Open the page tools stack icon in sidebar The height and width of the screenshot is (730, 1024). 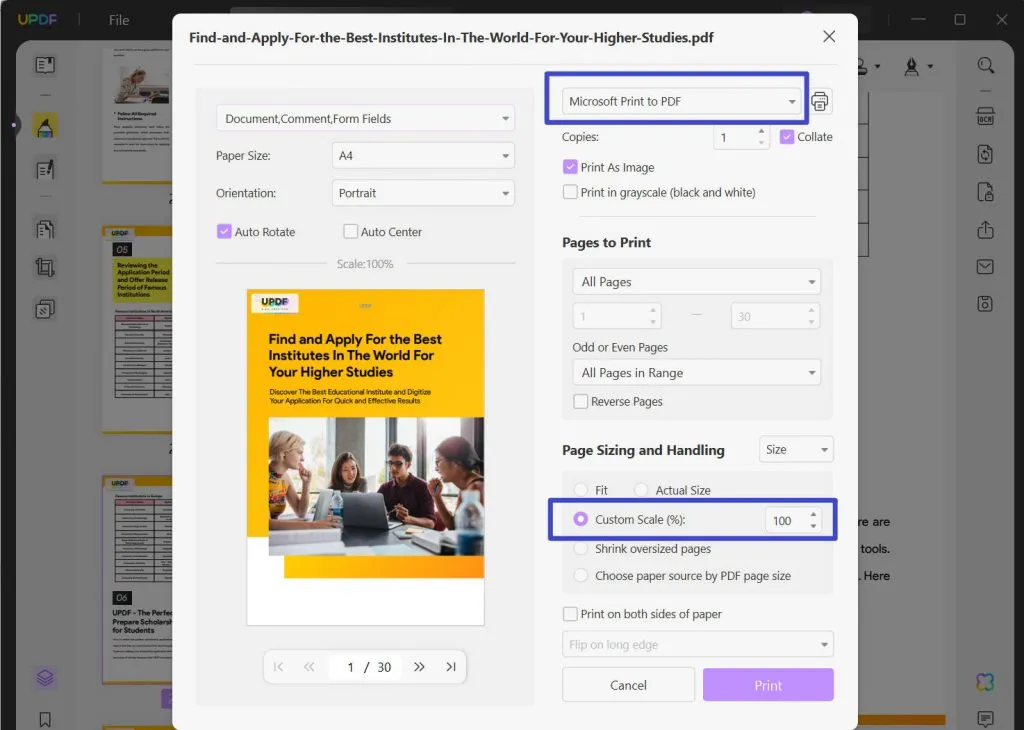point(45,308)
